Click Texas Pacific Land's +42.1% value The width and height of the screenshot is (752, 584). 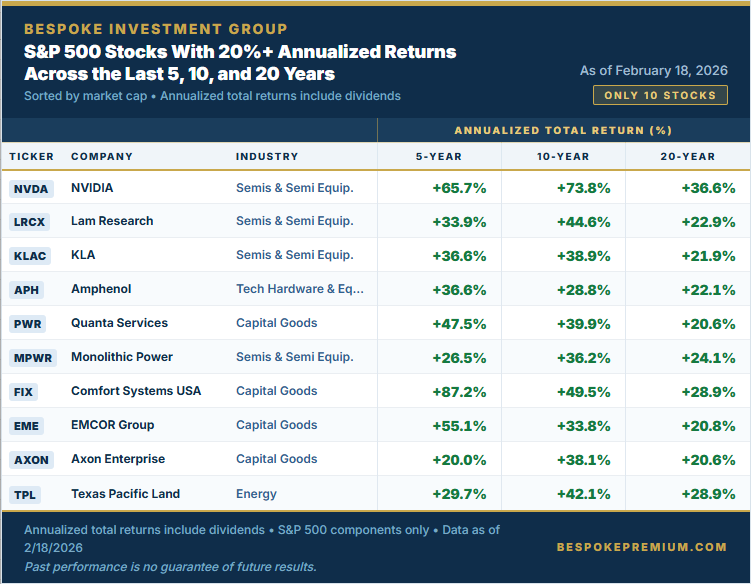coord(584,494)
